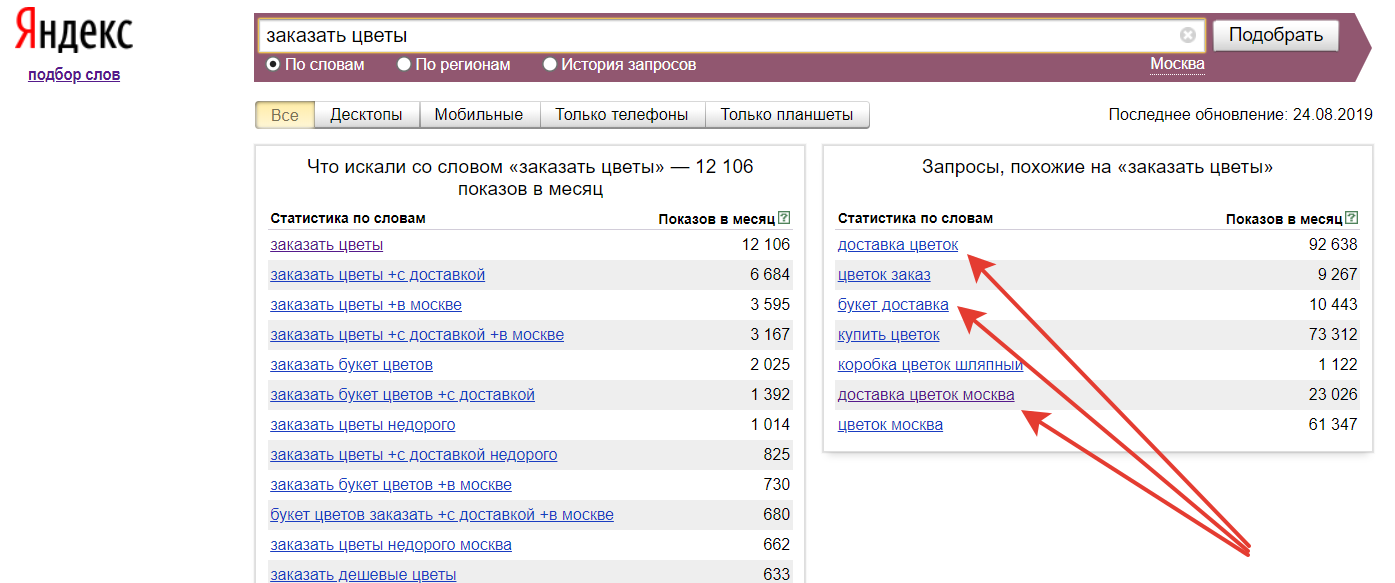Select the 'По регионам' radio option
Image resolution: width=1395 pixels, height=583 pixels.
coord(404,65)
